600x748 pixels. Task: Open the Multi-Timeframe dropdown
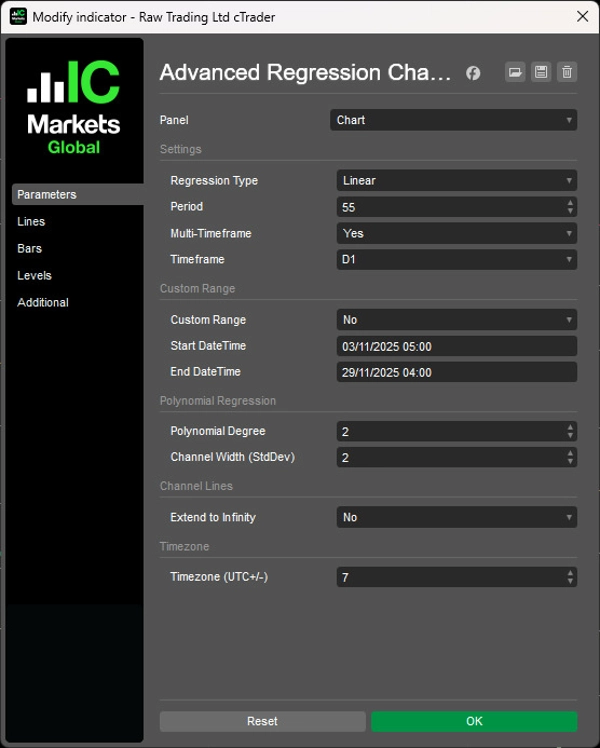456,233
